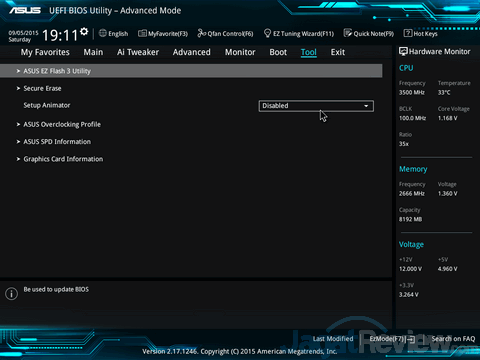Viewport: 480px width, 360px height.
Task: Click the Hardware Monitor heading
Action: pyautogui.click(x=439, y=52)
